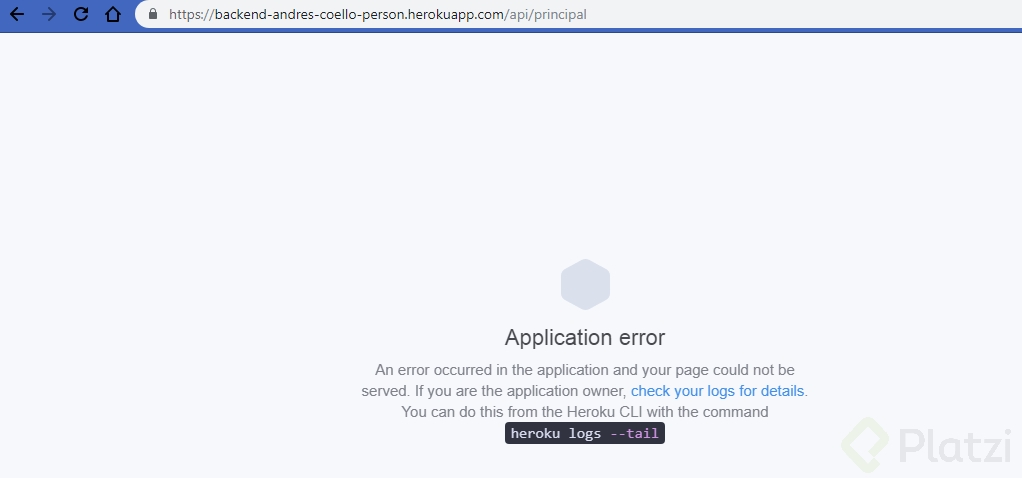Click the blue strip under the address bar
Viewport: 1022px width, 478px height.
tap(511, 31)
